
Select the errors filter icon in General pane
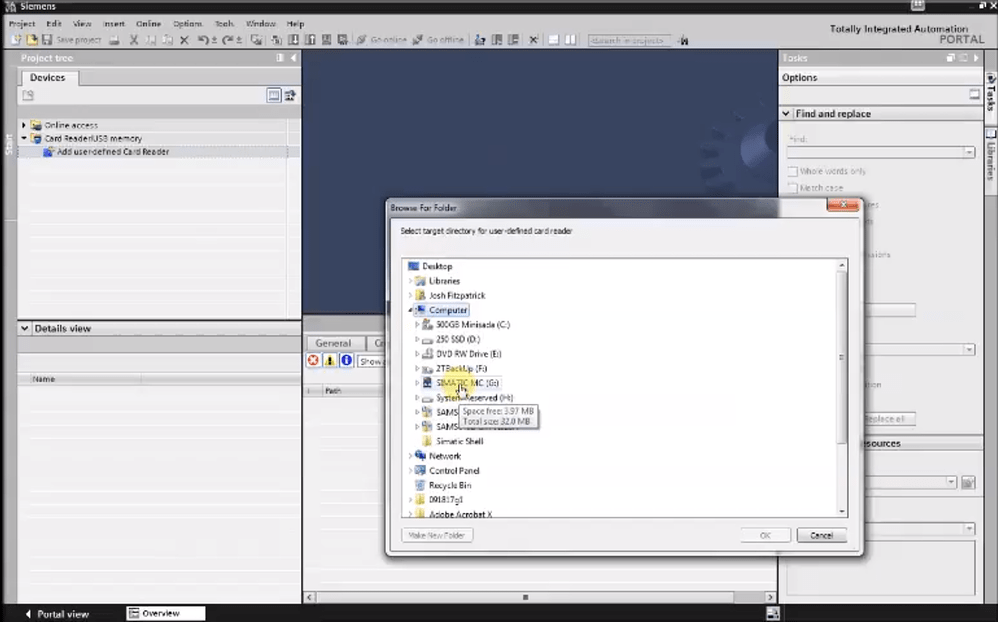pos(313,360)
